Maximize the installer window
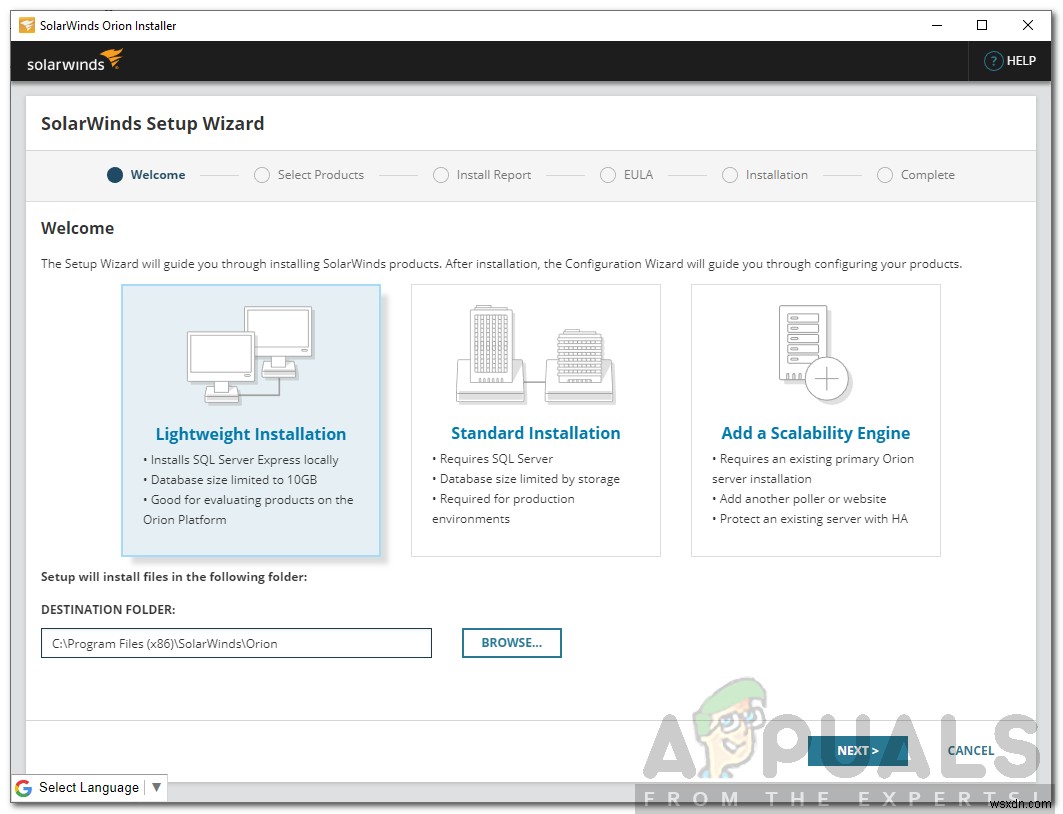 click(x=982, y=26)
